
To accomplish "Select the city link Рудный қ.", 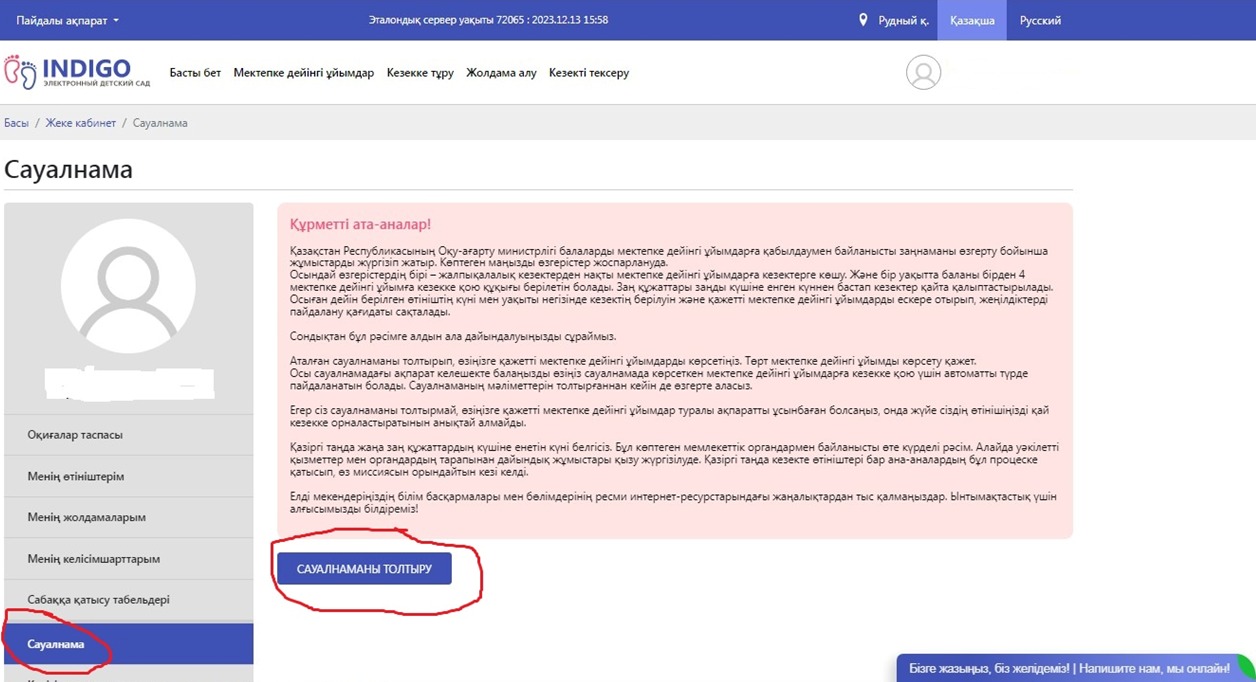I will click(904, 20).
